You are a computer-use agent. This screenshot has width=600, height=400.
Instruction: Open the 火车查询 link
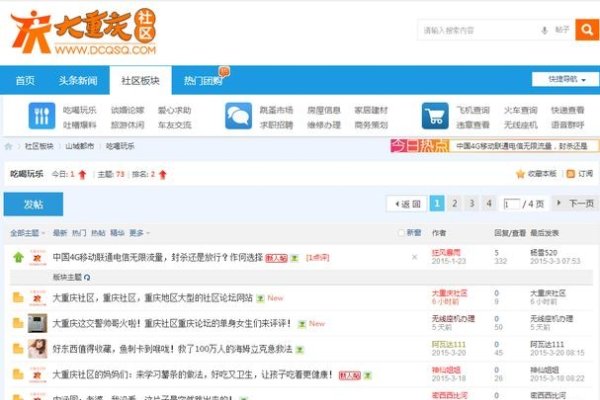pos(520,110)
